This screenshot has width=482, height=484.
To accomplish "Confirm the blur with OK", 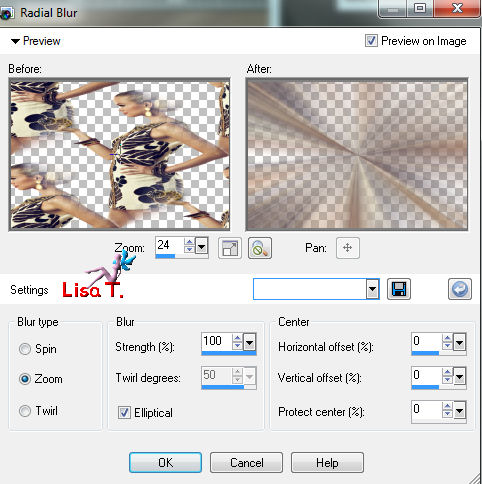I will coord(165,462).
